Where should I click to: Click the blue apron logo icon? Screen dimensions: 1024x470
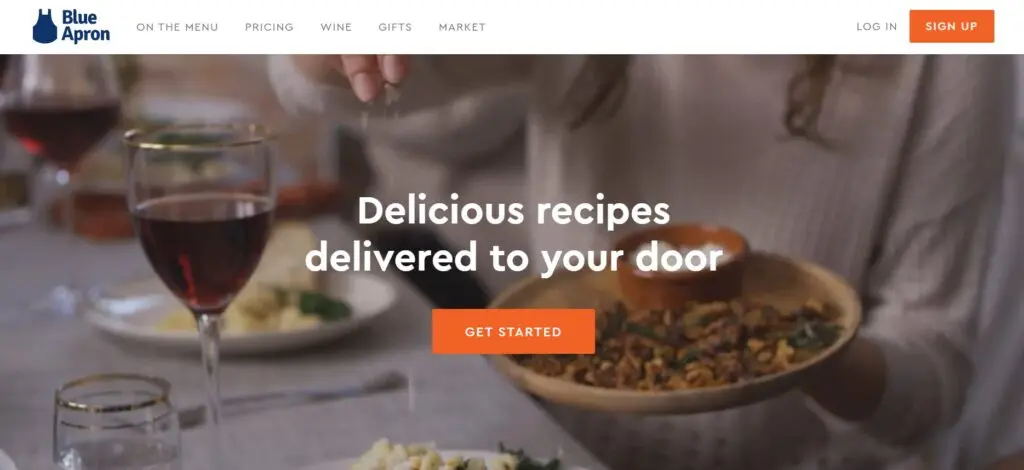[x=45, y=27]
